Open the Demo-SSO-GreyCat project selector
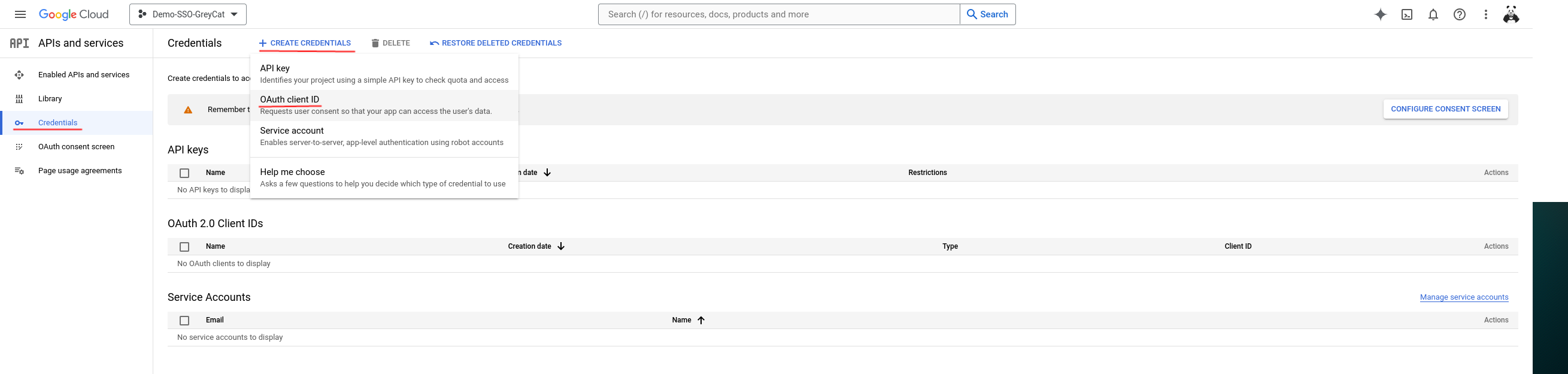The height and width of the screenshot is (374, 1568). tap(188, 14)
